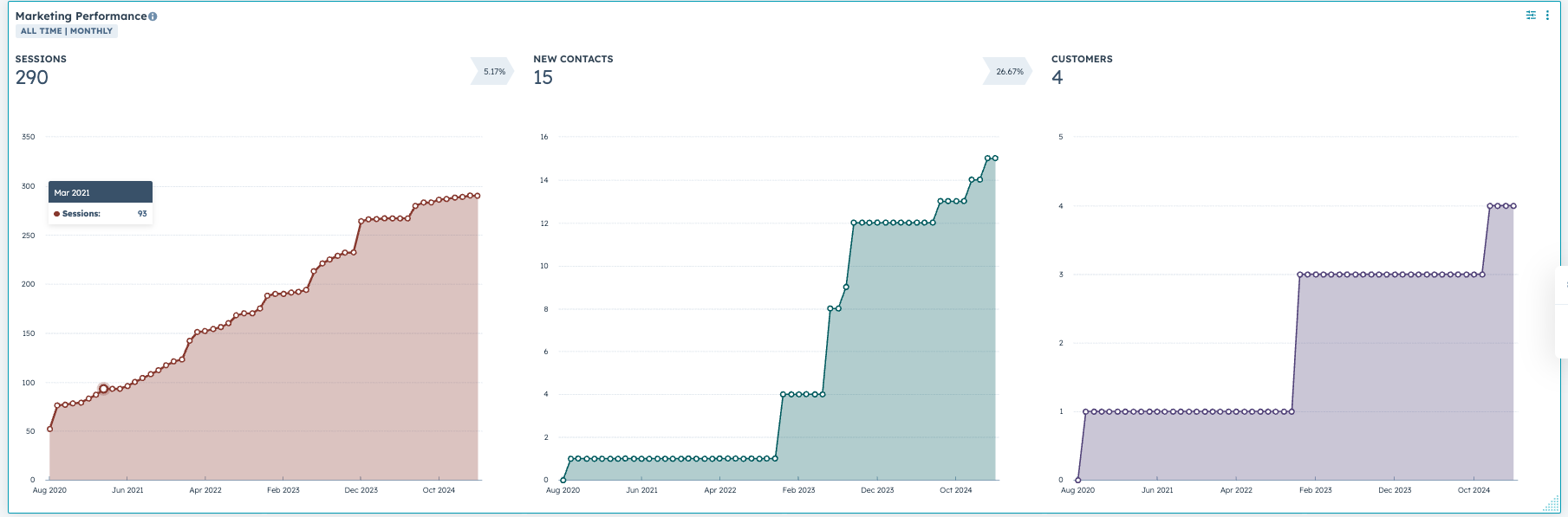Click the Mar 2021 tooltip header
This screenshot has width=1568, height=517.
point(101,192)
